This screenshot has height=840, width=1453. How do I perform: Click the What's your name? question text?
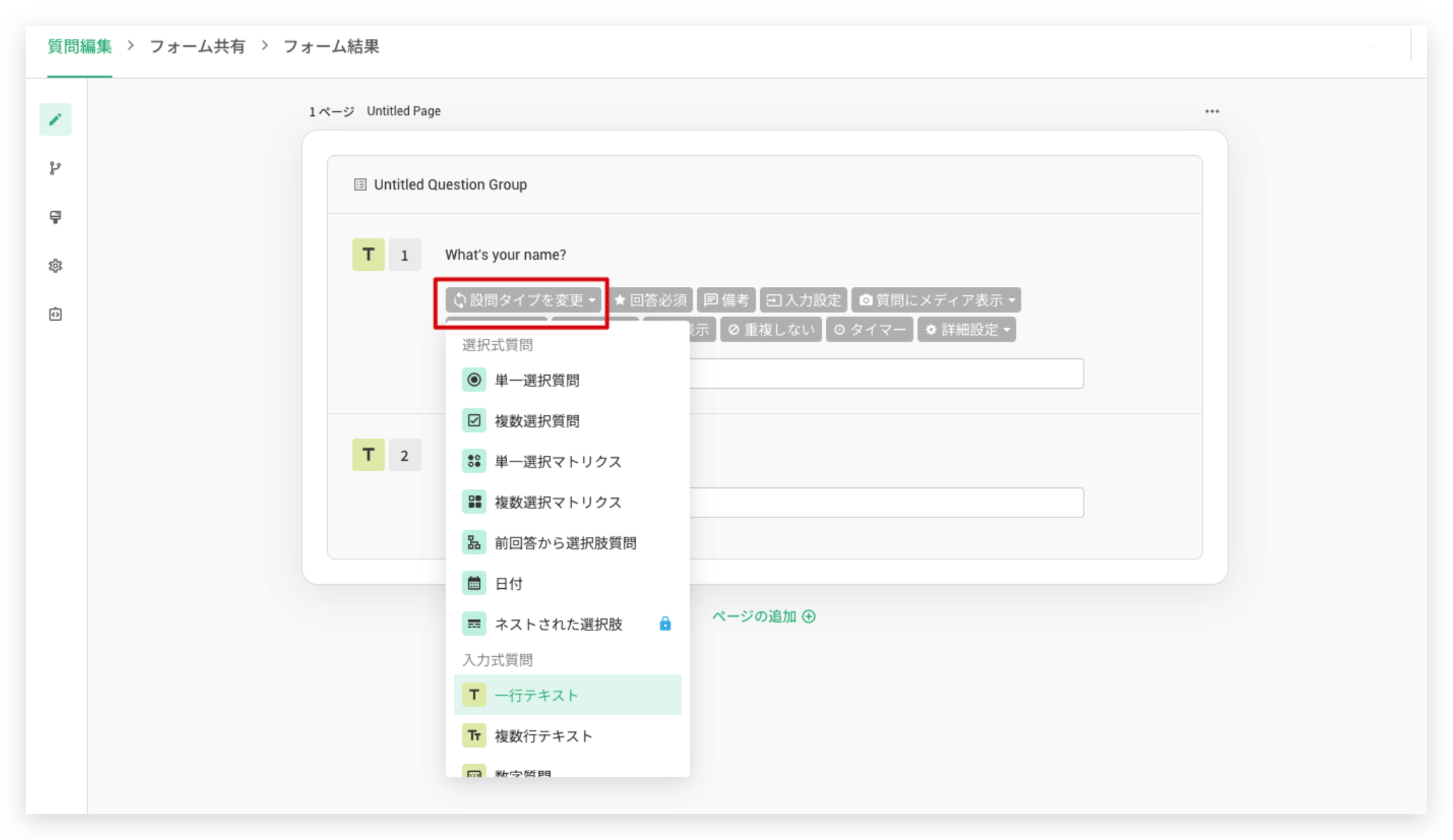[x=505, y=254]
